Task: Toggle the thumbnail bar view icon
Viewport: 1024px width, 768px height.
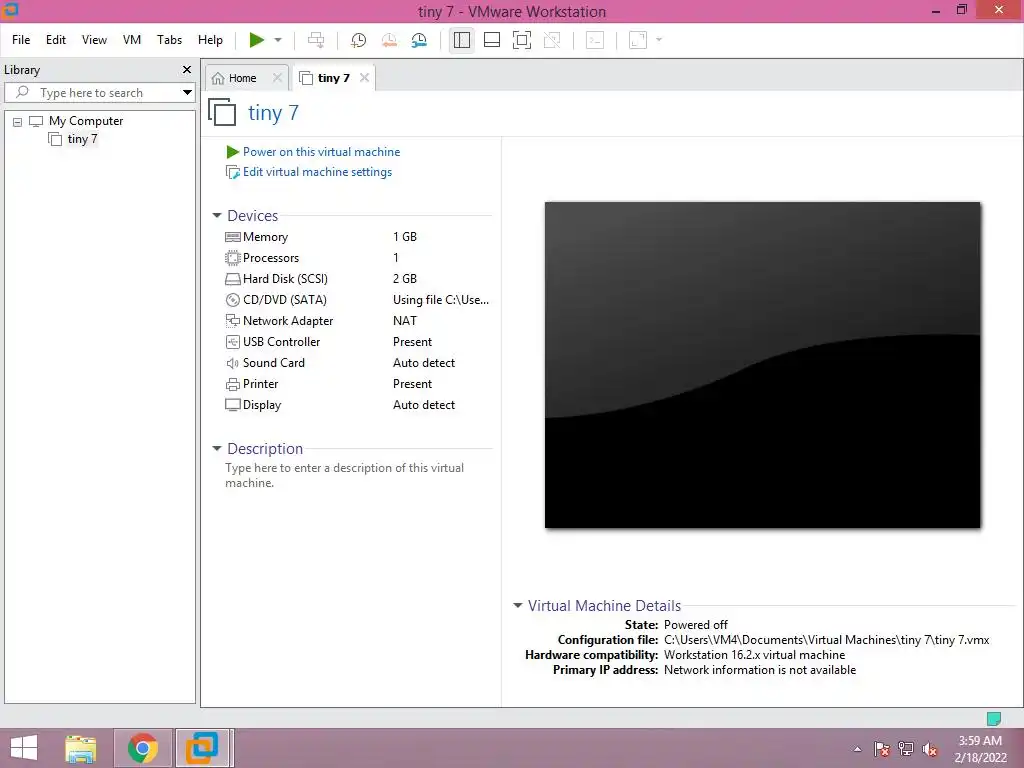Action: 492,40
